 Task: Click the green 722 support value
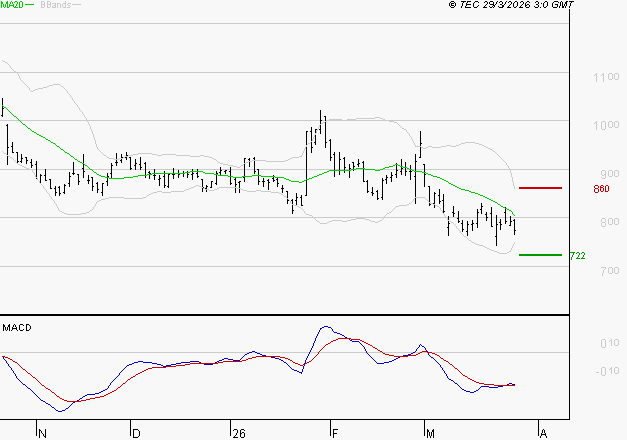(x=577, y=256)
